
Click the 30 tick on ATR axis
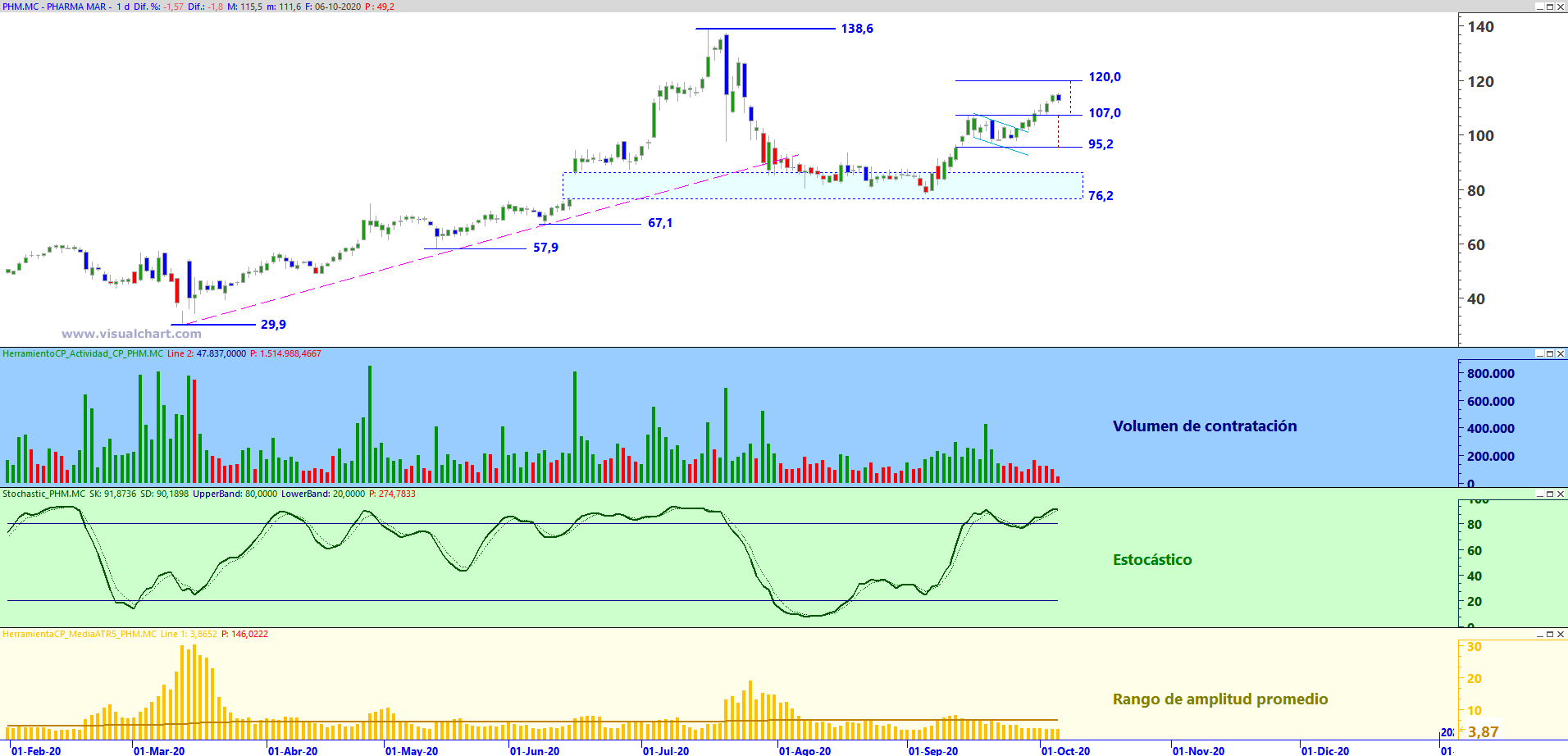[1475, 647]
